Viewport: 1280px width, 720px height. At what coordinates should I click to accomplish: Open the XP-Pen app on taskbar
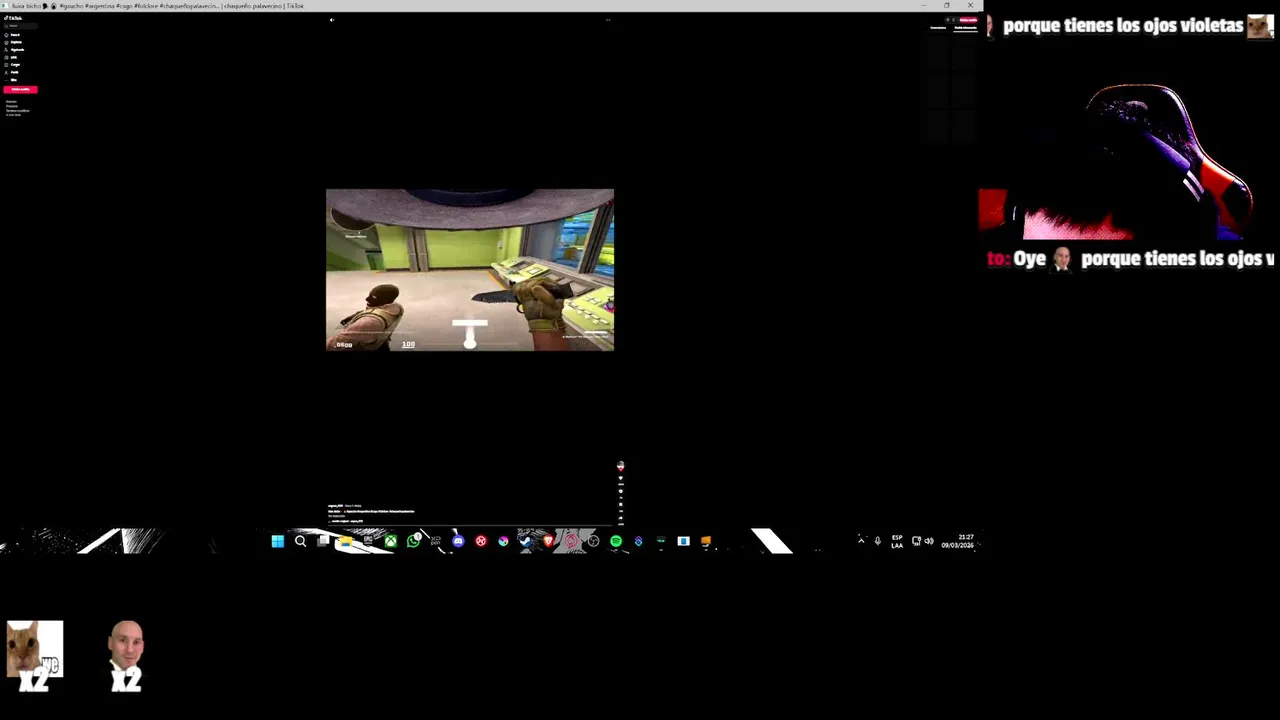[435, 541]
